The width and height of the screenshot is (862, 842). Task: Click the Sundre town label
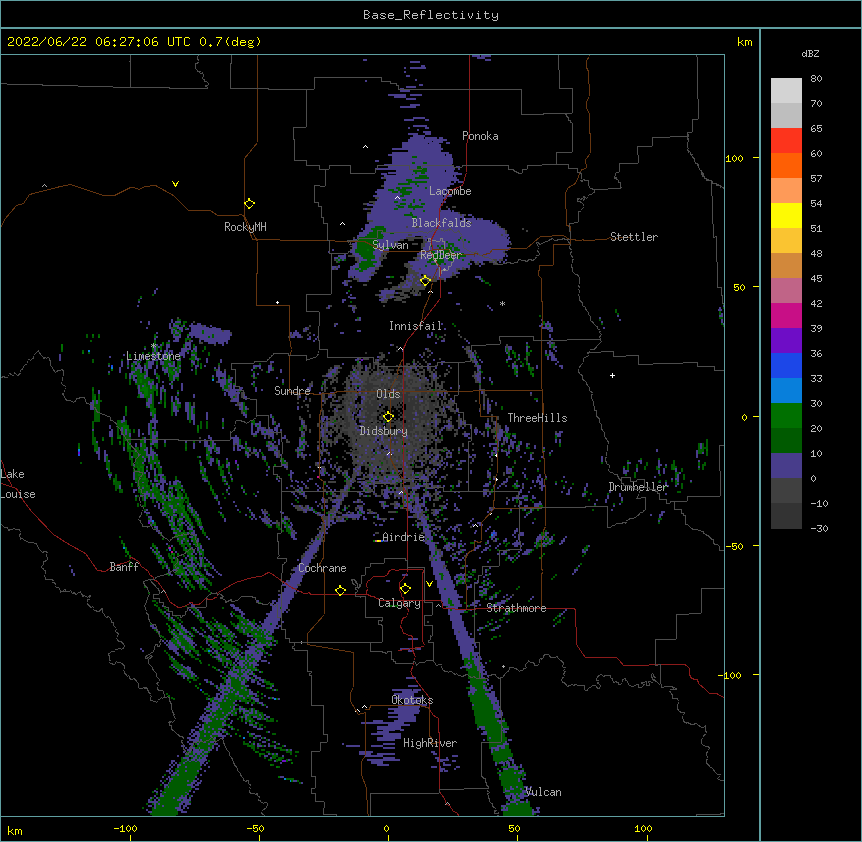(x=292, y=391)
